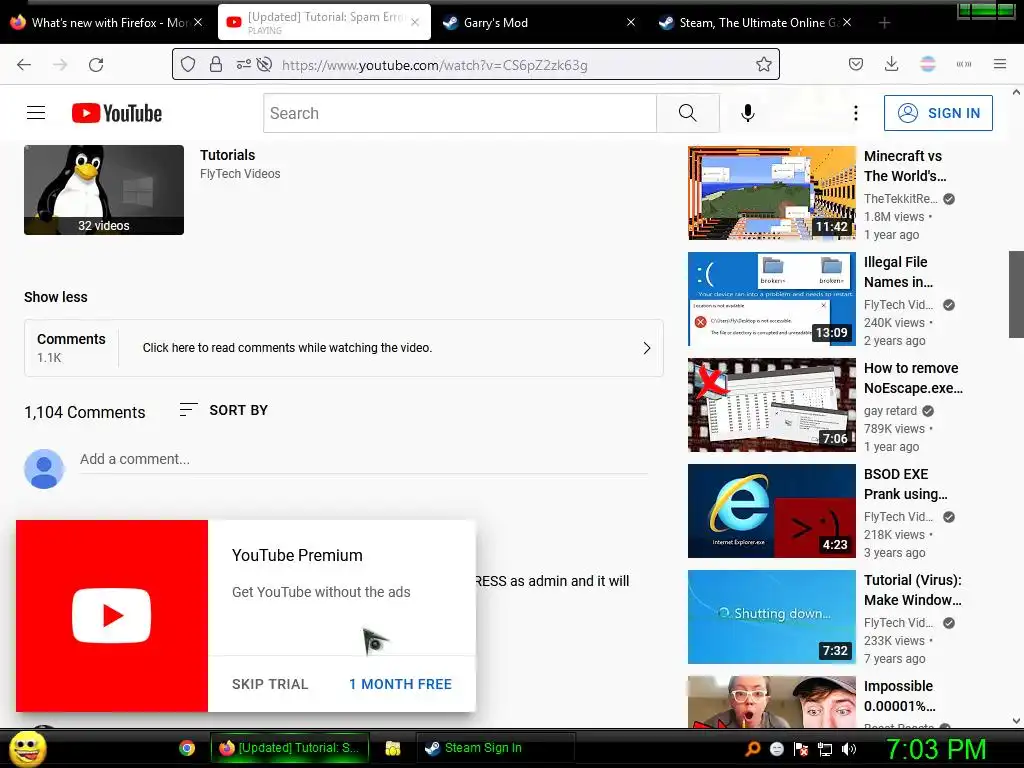Open the Firefox hamburger application menu
Image resolution: width=1024 pixels, height=768 pixels.
click(999, 65)
